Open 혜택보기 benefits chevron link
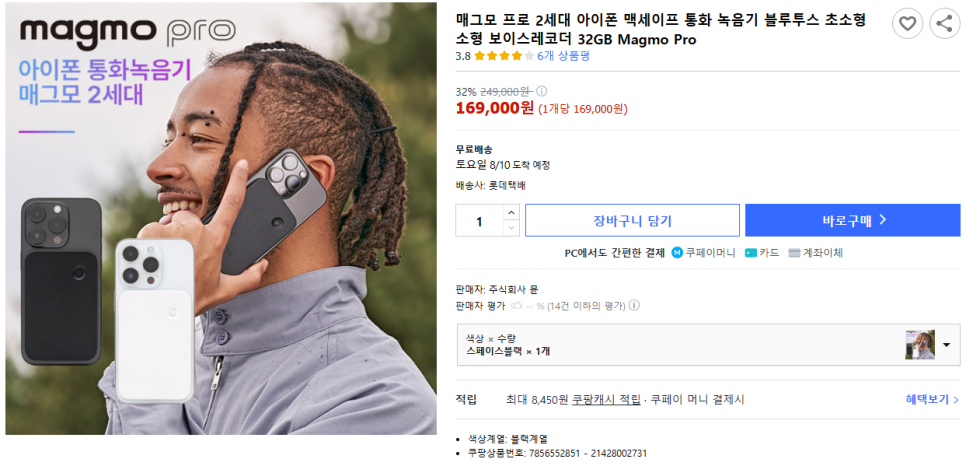966x473 pixels. (x=932, y=400)
